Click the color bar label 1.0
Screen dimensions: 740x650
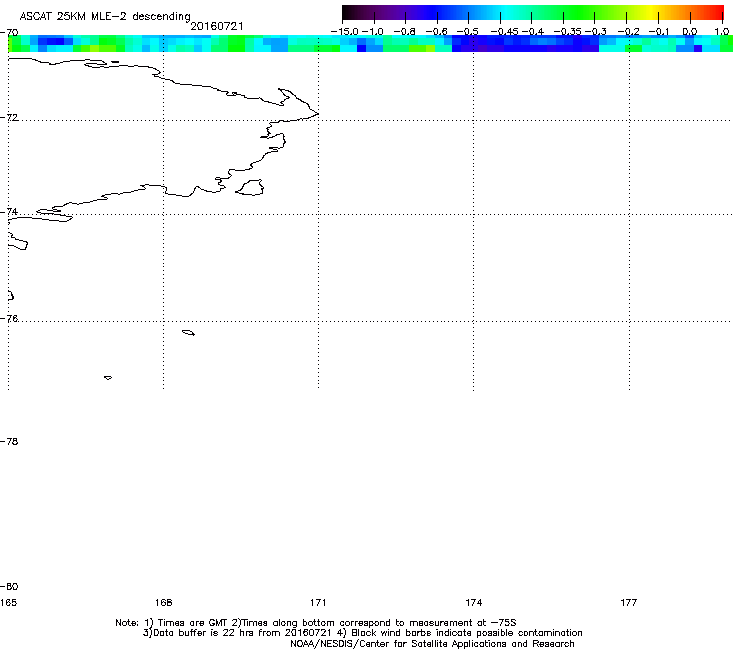click(x=722, y=32)
